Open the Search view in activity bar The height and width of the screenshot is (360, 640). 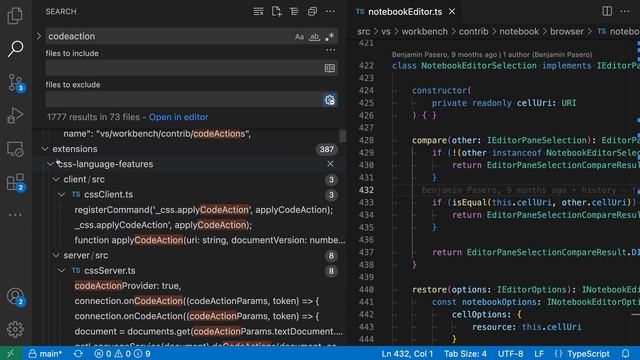coord(15,49)
